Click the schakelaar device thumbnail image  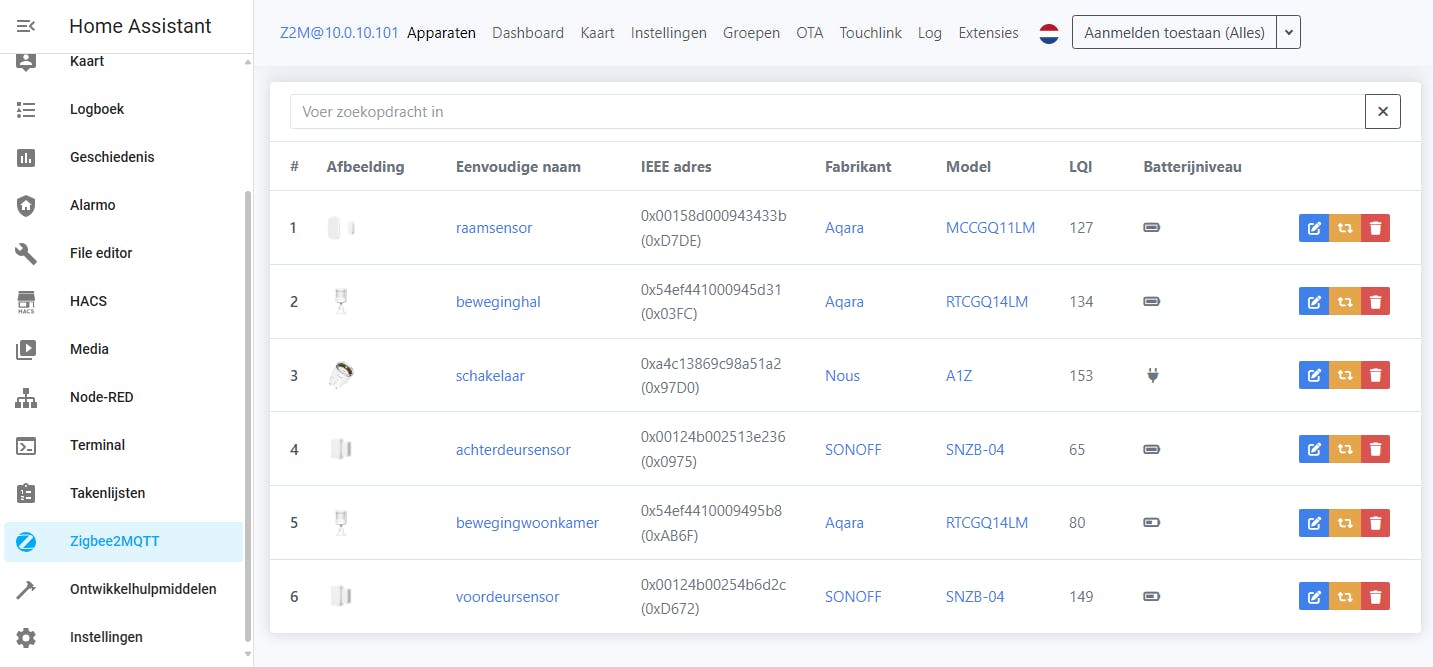click(x=342, y=376)
